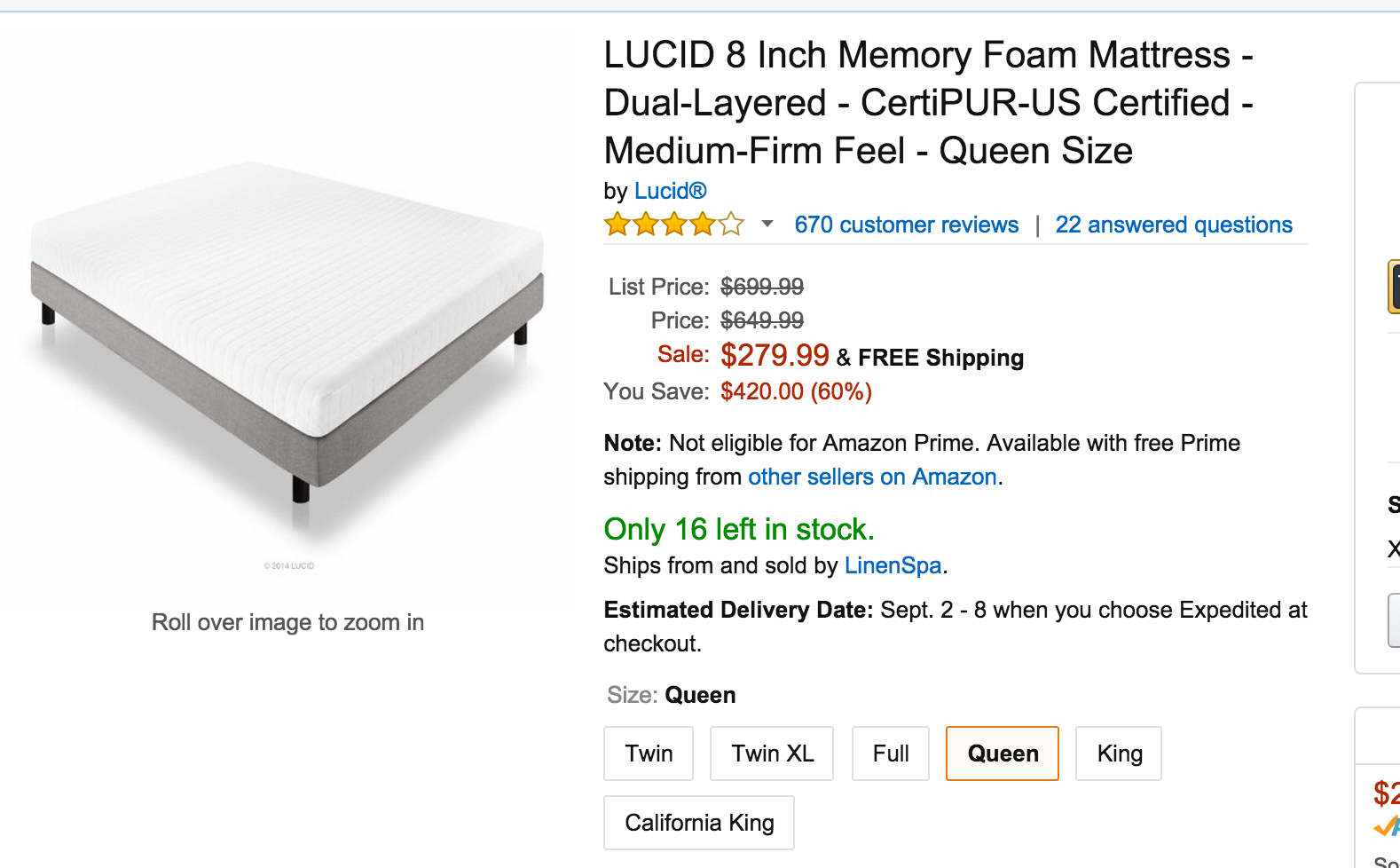This screenshot has height=868, width=1400.
Task: Pick the Queen size option
Action: [x=1003, y=754]
